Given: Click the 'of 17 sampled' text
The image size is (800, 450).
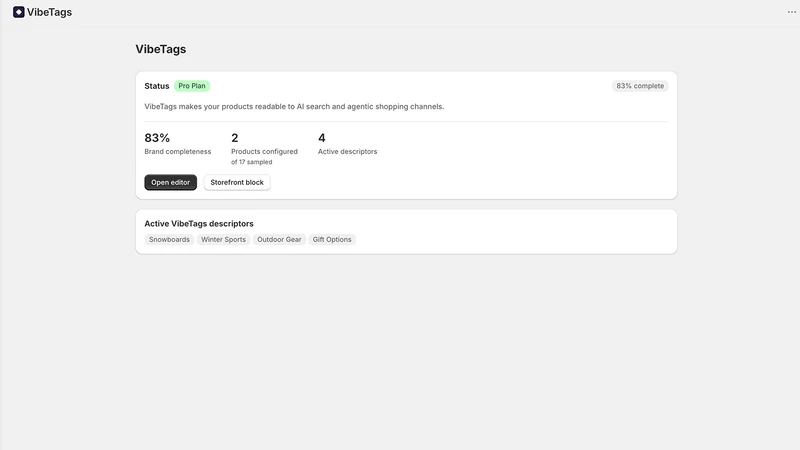Looking at the screenshot, I should [x=252, y=162].
